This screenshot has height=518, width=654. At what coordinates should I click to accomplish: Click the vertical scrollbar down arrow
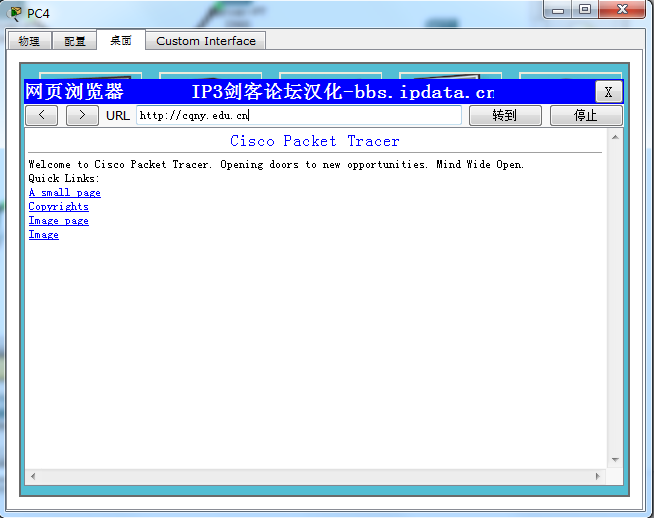tap(615, 460)
